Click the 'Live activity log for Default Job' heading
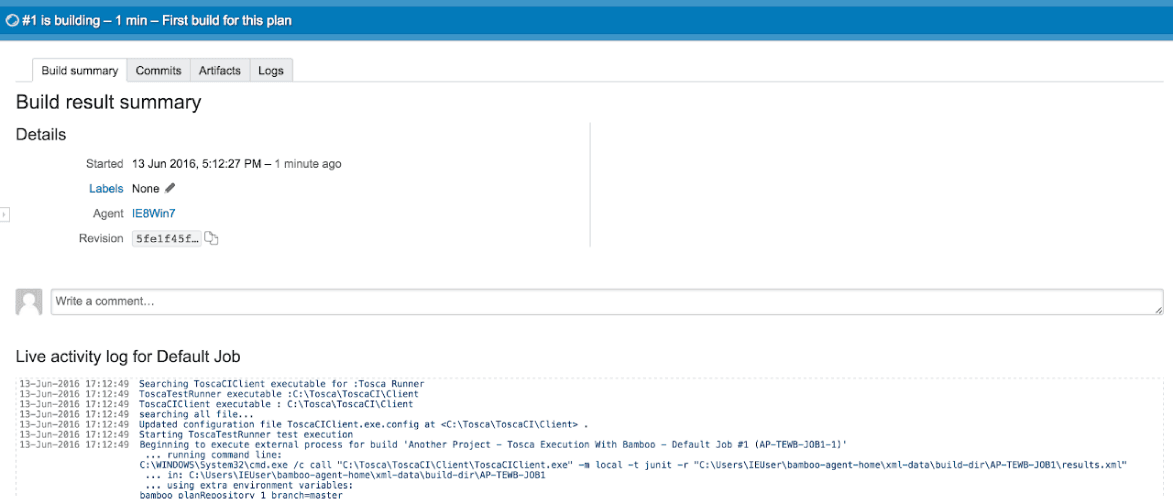Screen dimensions: 1173x499 click(128, 357)
